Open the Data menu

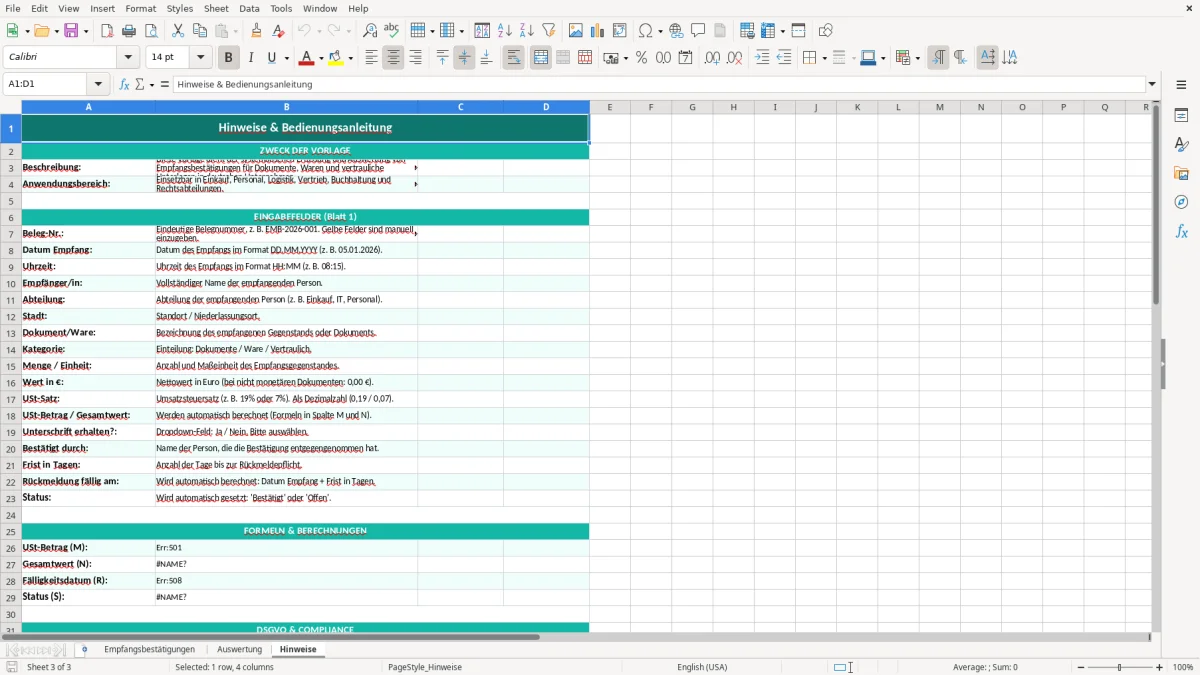click(x=249, y=8)
